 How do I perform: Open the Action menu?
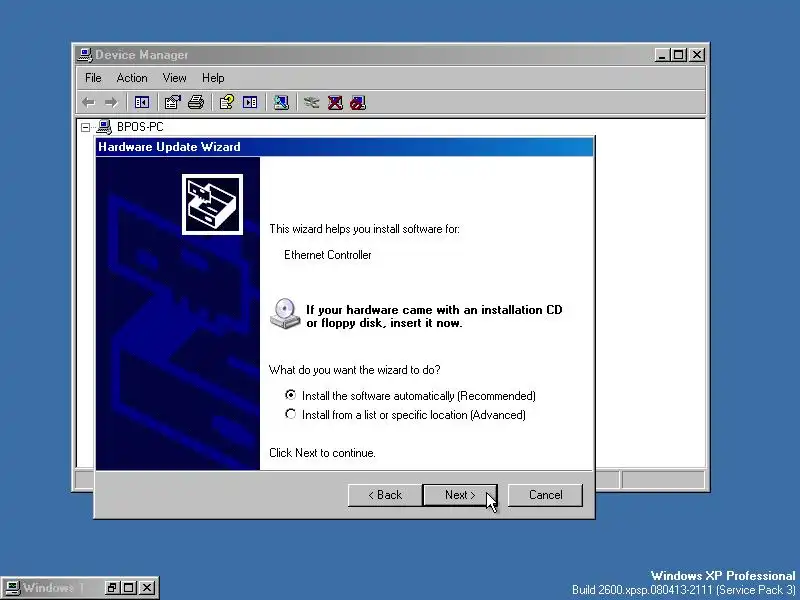pyautogui.click(x=132, y=78)
